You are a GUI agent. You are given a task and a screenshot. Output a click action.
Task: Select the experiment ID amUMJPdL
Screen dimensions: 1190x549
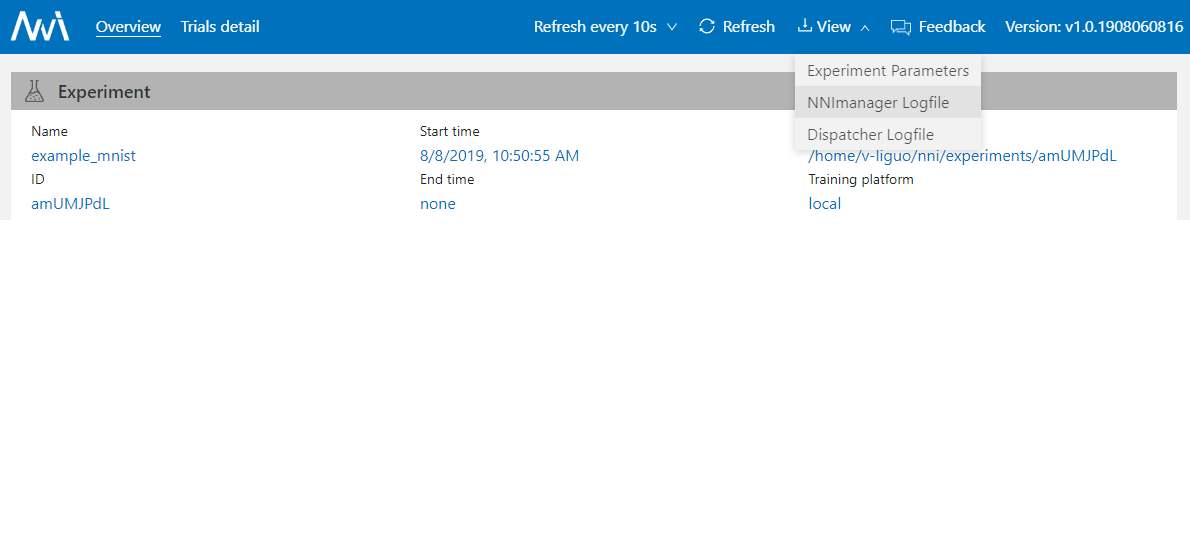70,204
